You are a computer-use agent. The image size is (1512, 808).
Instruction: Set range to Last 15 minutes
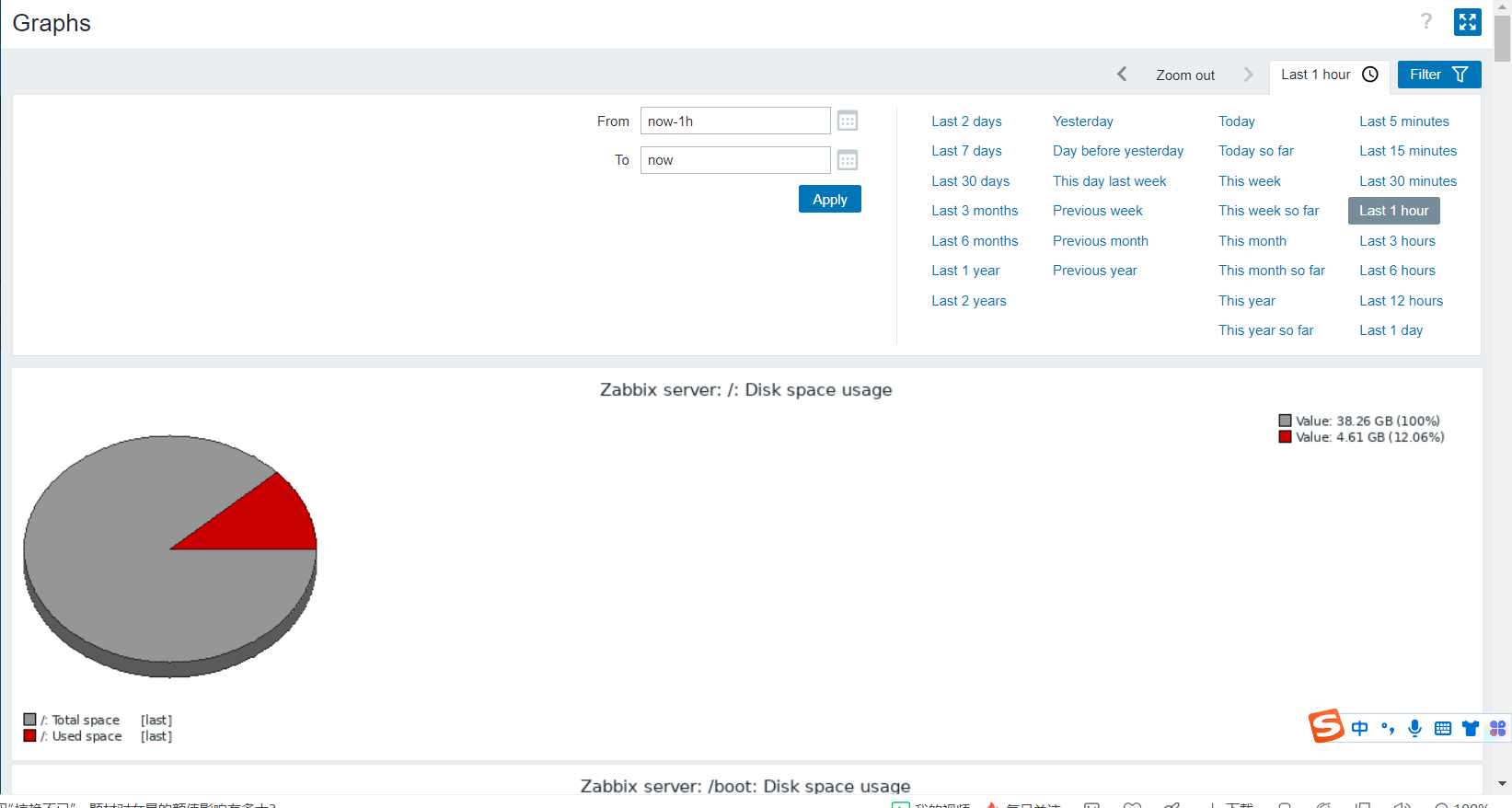(1408, 151)
